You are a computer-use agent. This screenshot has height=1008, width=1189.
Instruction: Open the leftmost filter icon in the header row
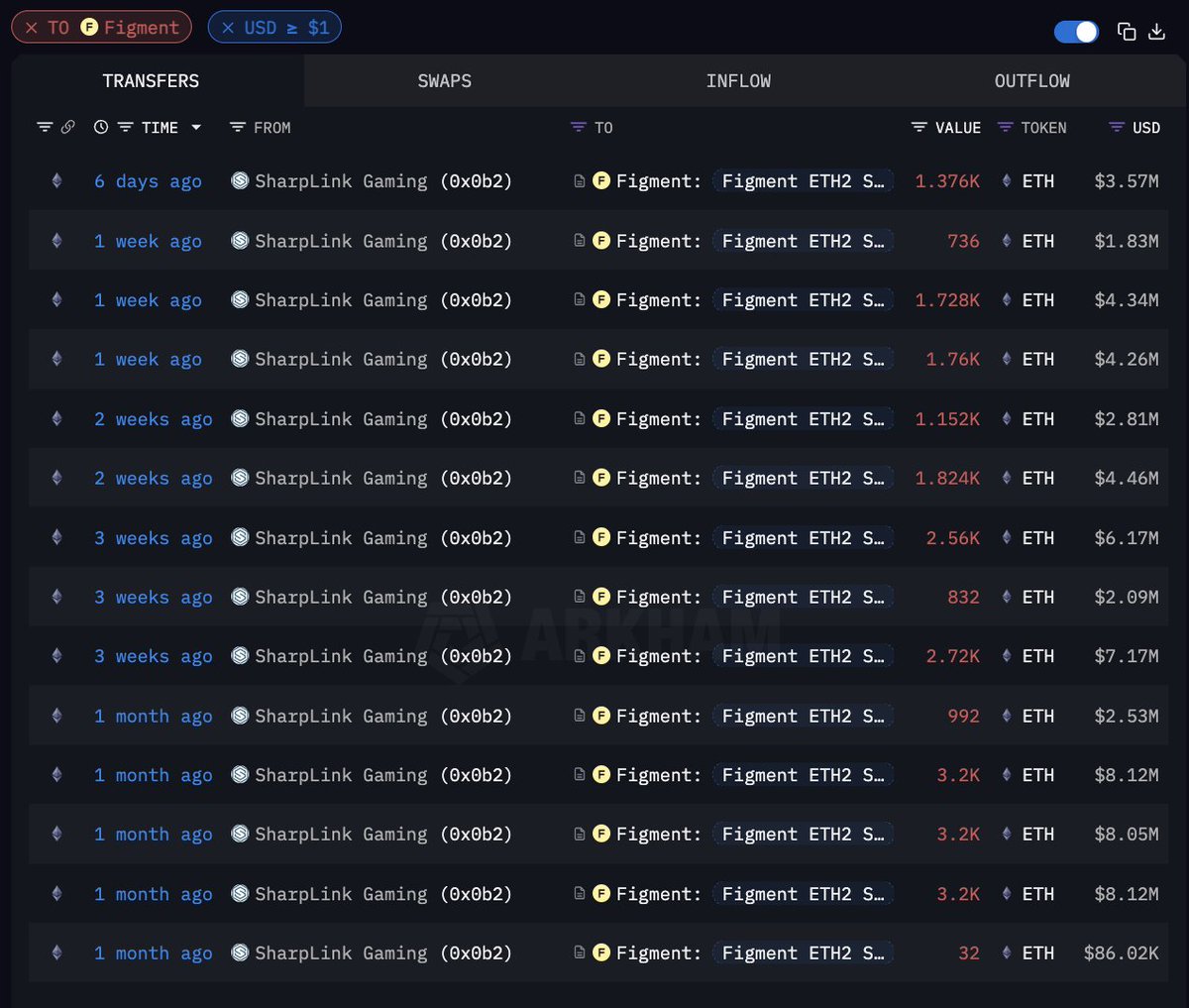tap(45, 127)
